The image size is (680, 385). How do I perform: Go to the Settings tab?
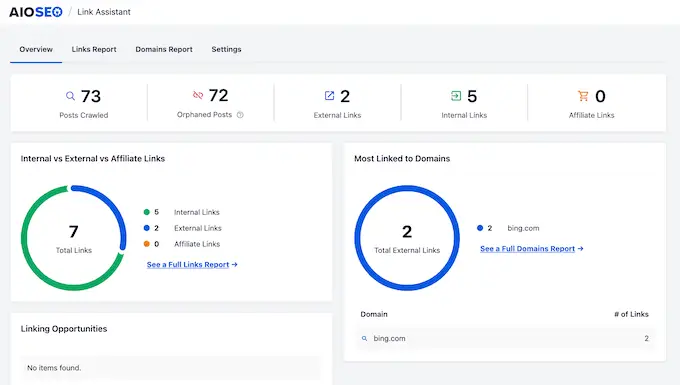226,49
